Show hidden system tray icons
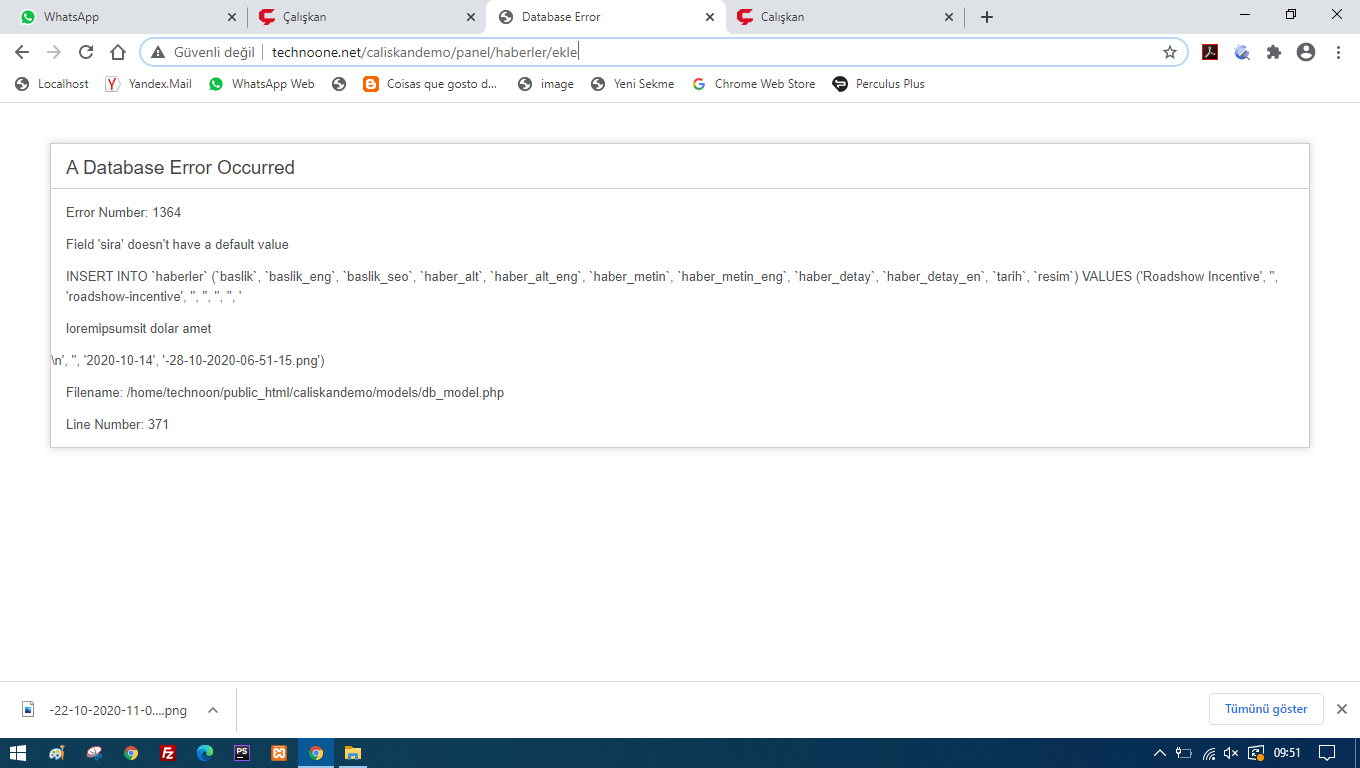1360x768 pixels. [1159, 753]
